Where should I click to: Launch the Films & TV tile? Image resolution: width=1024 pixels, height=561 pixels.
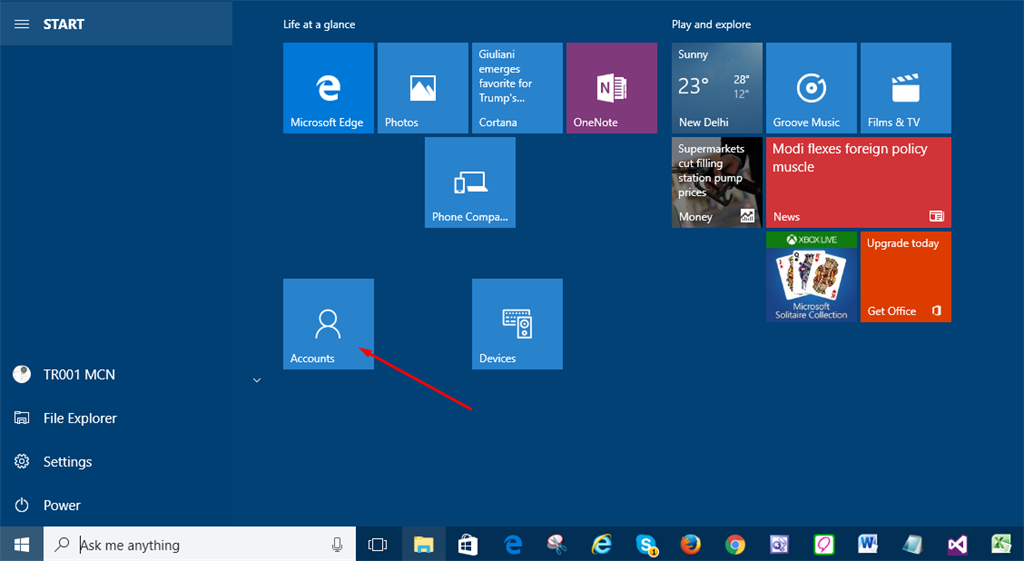[905, 88]
